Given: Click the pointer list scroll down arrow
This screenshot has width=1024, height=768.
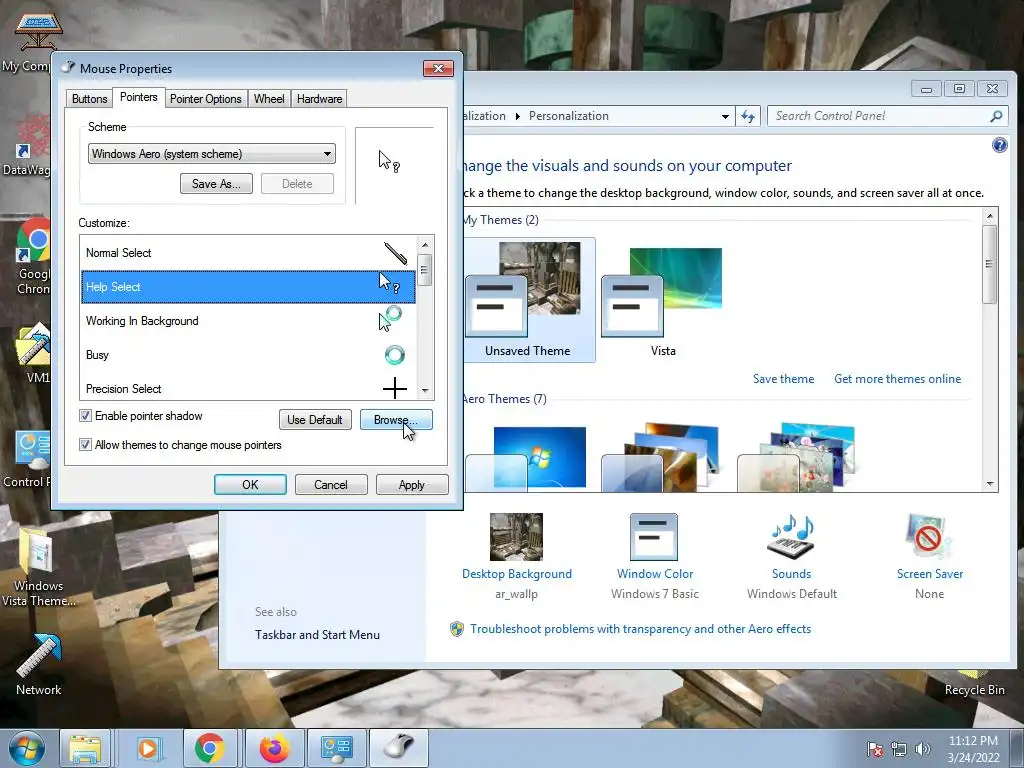Looking at the screenshot, I should [425, 391].
